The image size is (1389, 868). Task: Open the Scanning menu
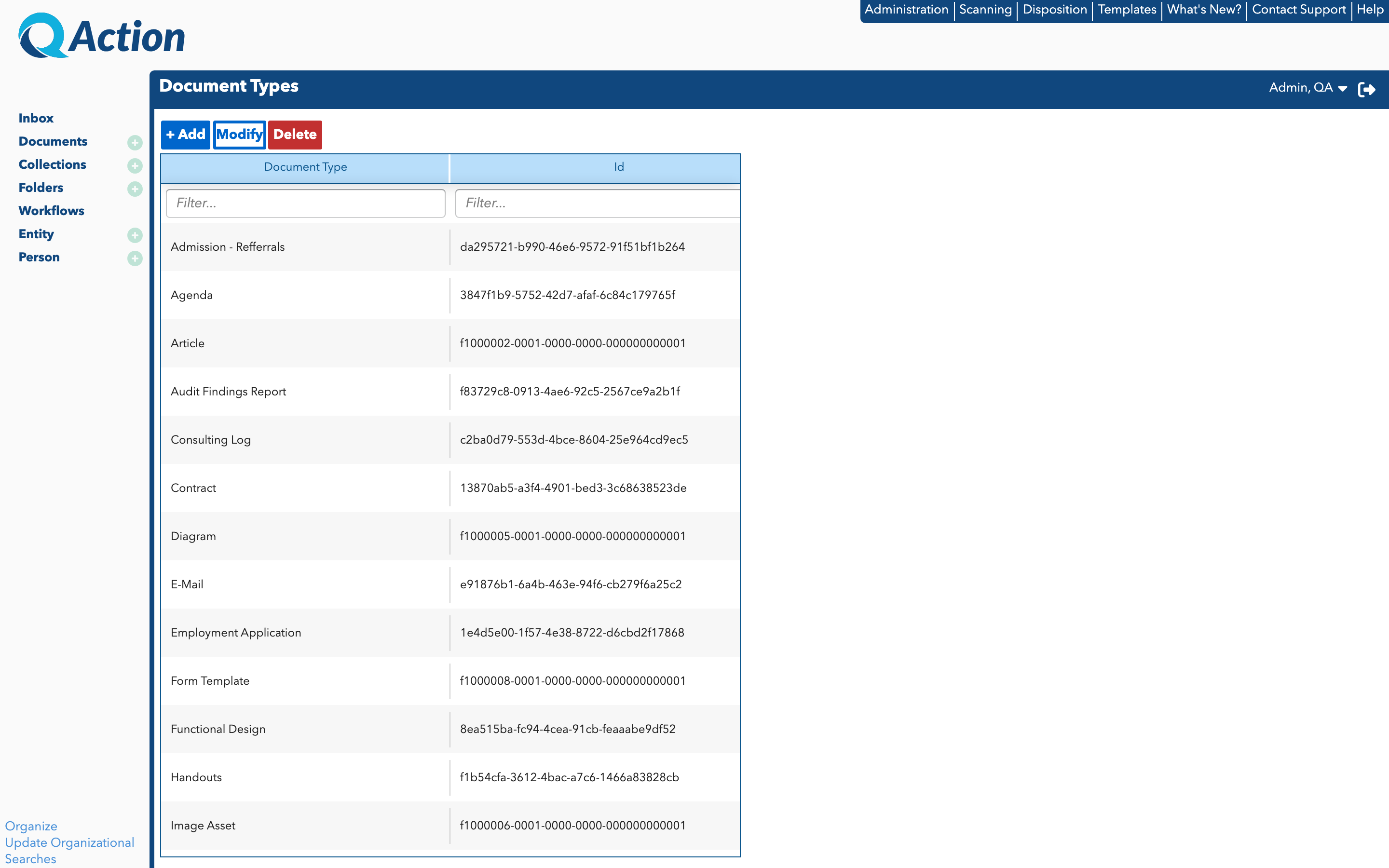tap(985, 10)
